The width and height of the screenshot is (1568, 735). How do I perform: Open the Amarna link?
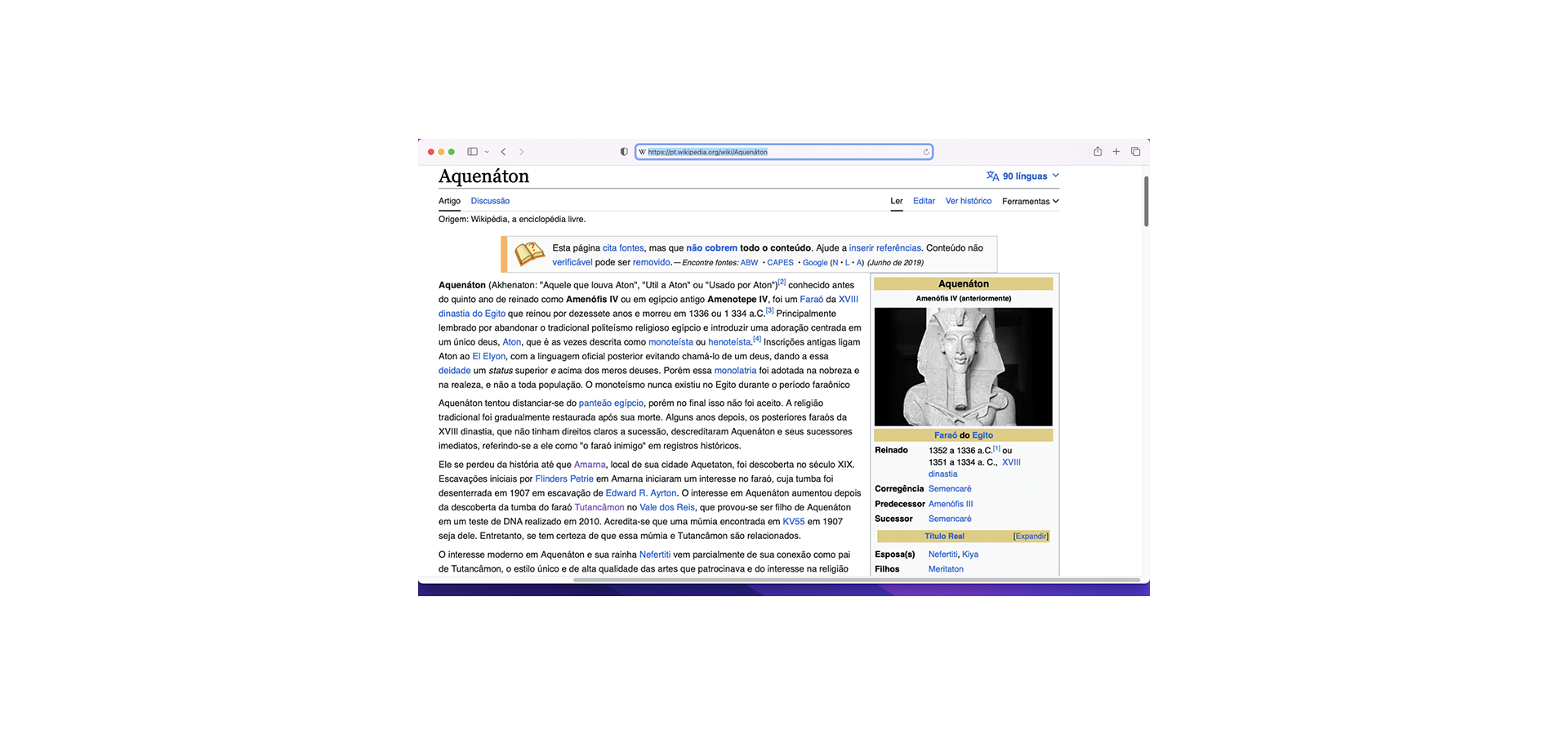[590, 465]
